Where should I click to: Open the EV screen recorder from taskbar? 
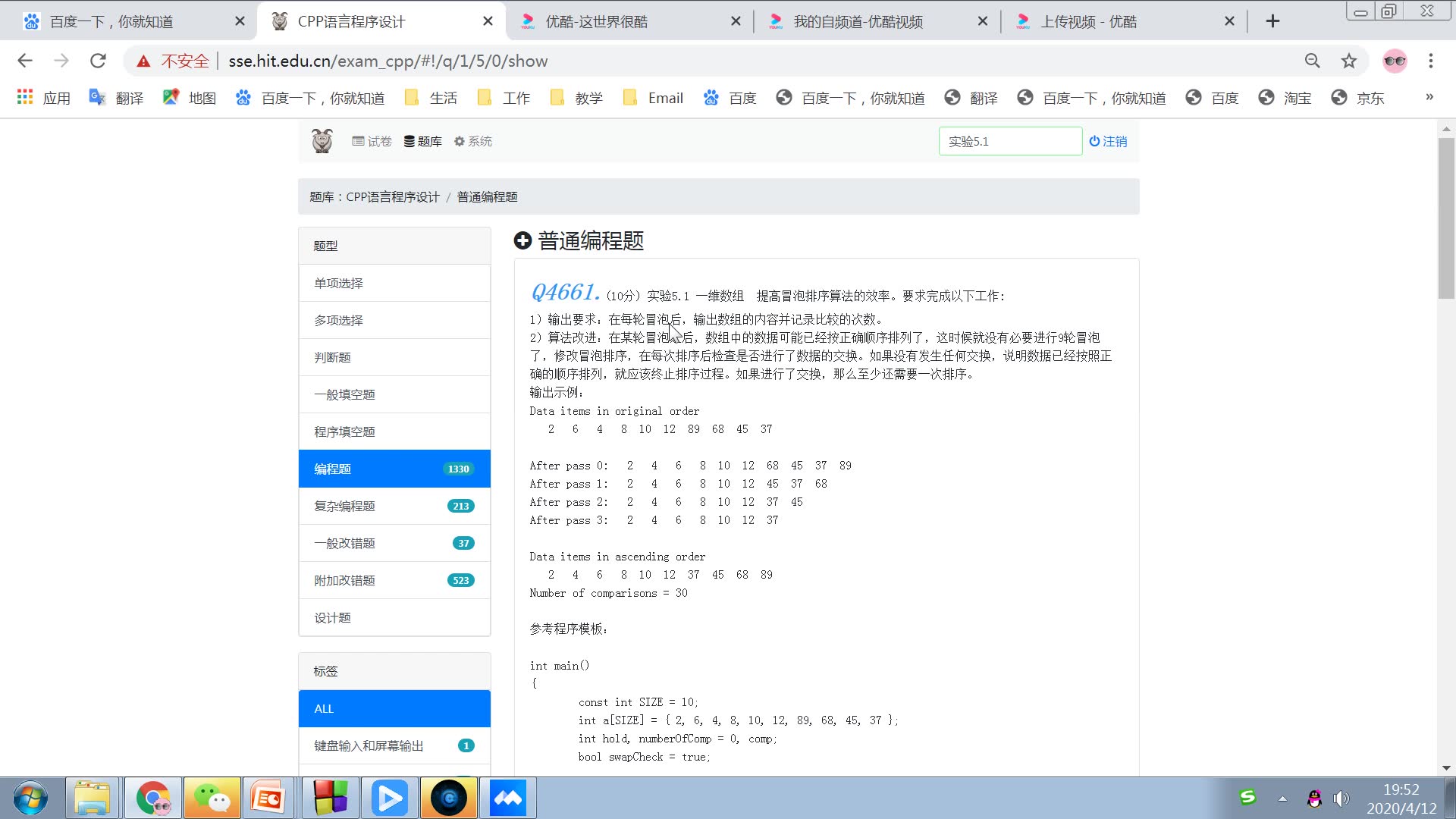pyautogui.click(x=449, y=798)
